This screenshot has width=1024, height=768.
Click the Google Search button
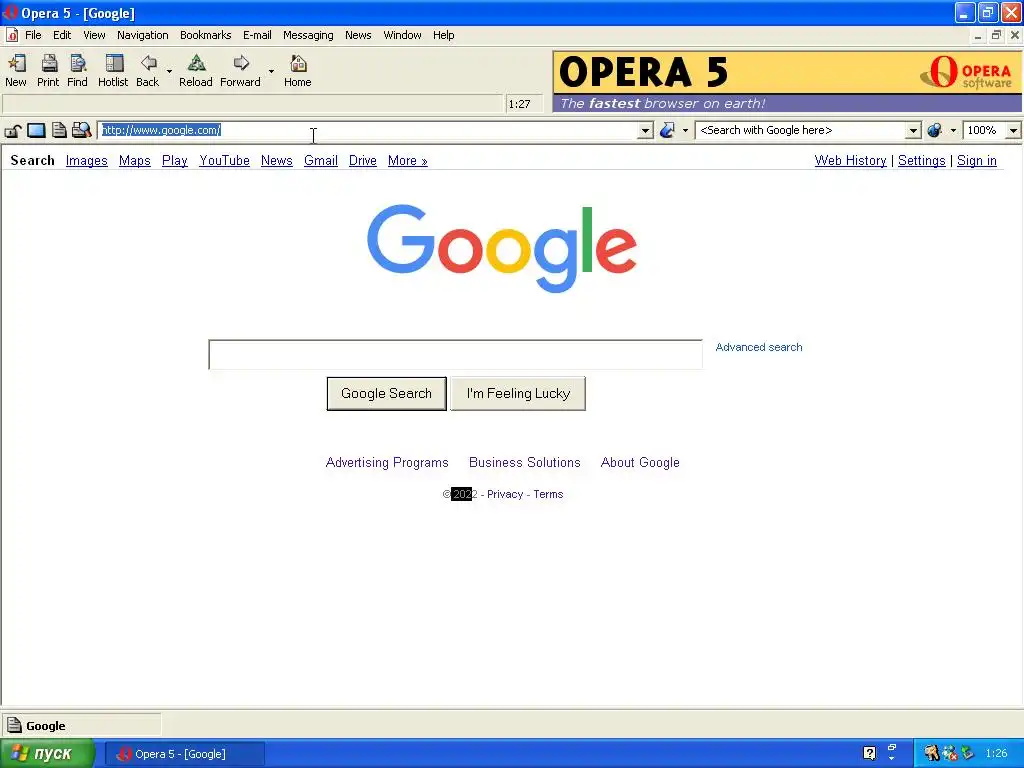click(387, 393)
